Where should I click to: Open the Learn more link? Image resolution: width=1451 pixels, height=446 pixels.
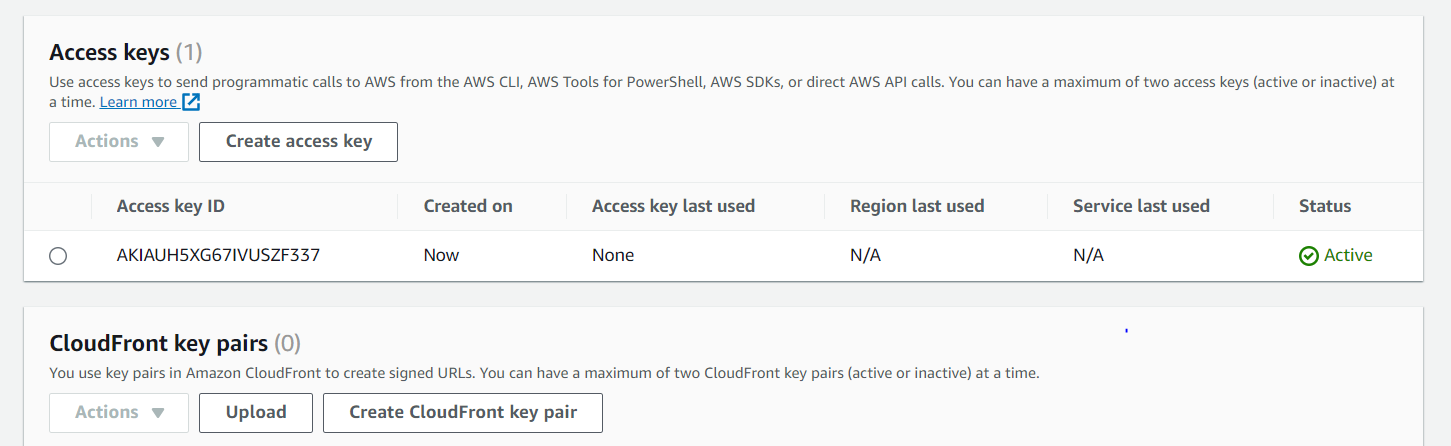click(x=138, y=102)
